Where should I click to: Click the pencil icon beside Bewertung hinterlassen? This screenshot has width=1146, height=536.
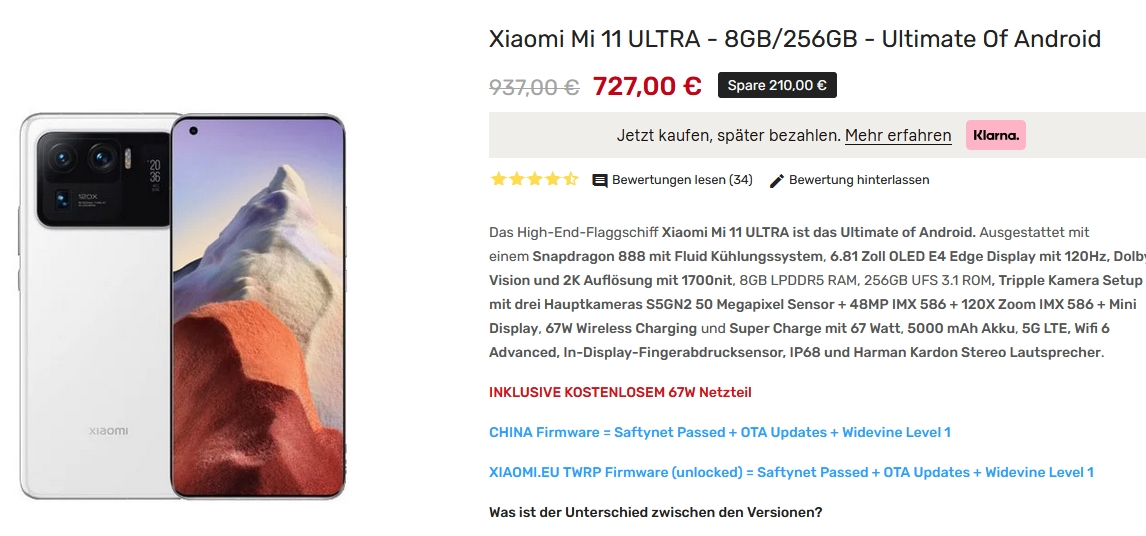(777, 181)
